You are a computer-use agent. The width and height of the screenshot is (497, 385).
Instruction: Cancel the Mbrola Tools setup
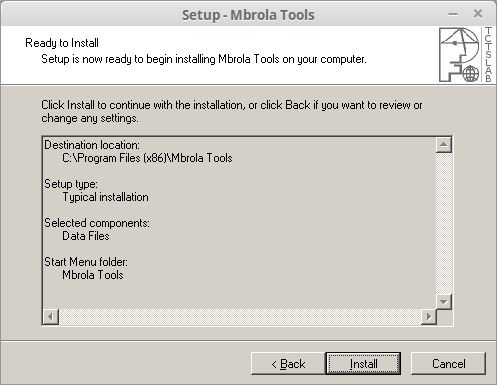448,363
